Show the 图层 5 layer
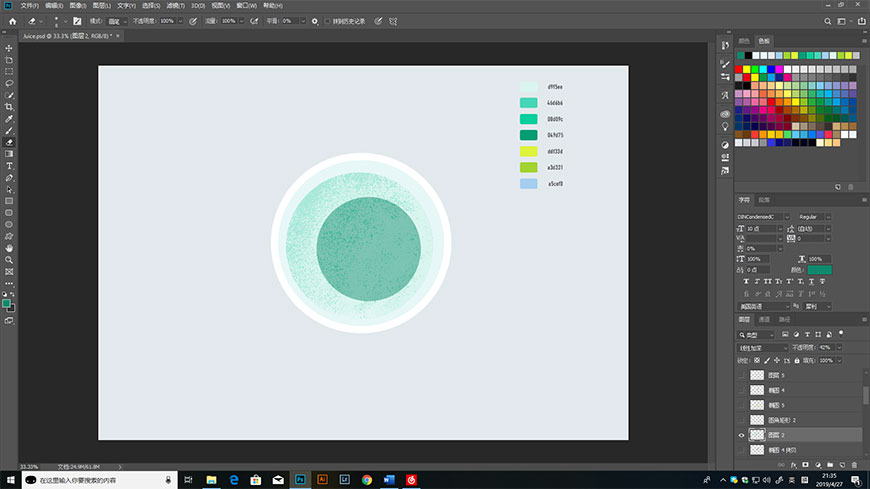This screenshot has height=489, width=870. pos(741,375)
